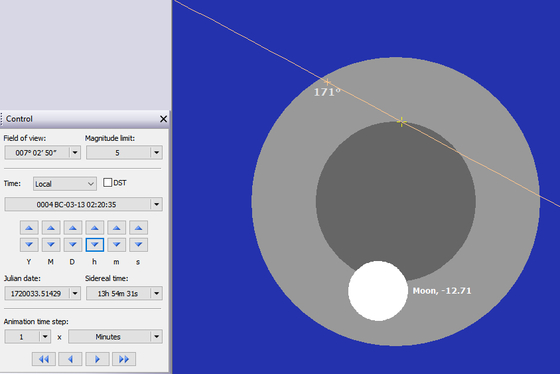Open the Minutes time step unit dropdown
Viewport: 560px width, 374px height.
(x=156, y=336)
